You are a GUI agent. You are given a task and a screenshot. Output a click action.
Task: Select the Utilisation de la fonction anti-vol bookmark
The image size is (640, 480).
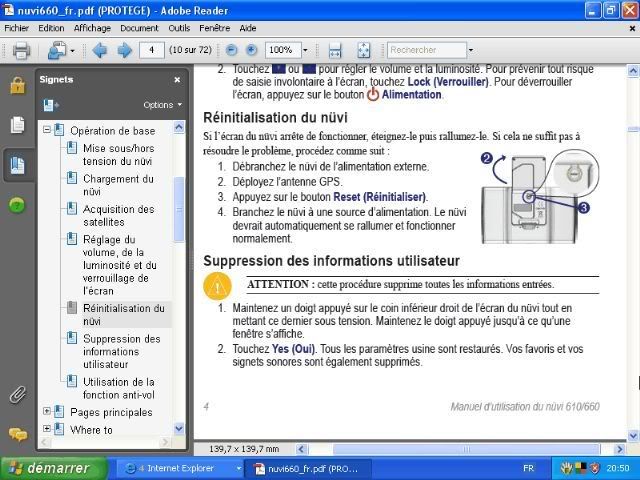click(119, 388)
